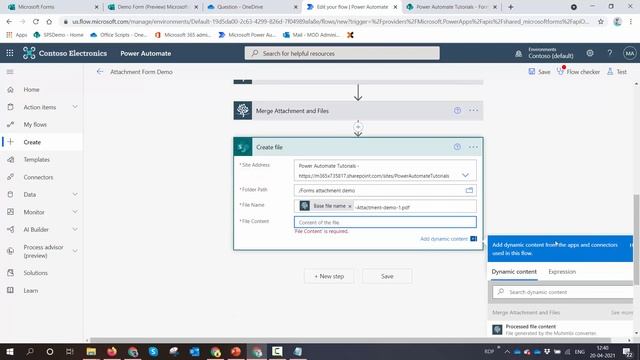Open the app launcher waffle icon

pos(10,53)
